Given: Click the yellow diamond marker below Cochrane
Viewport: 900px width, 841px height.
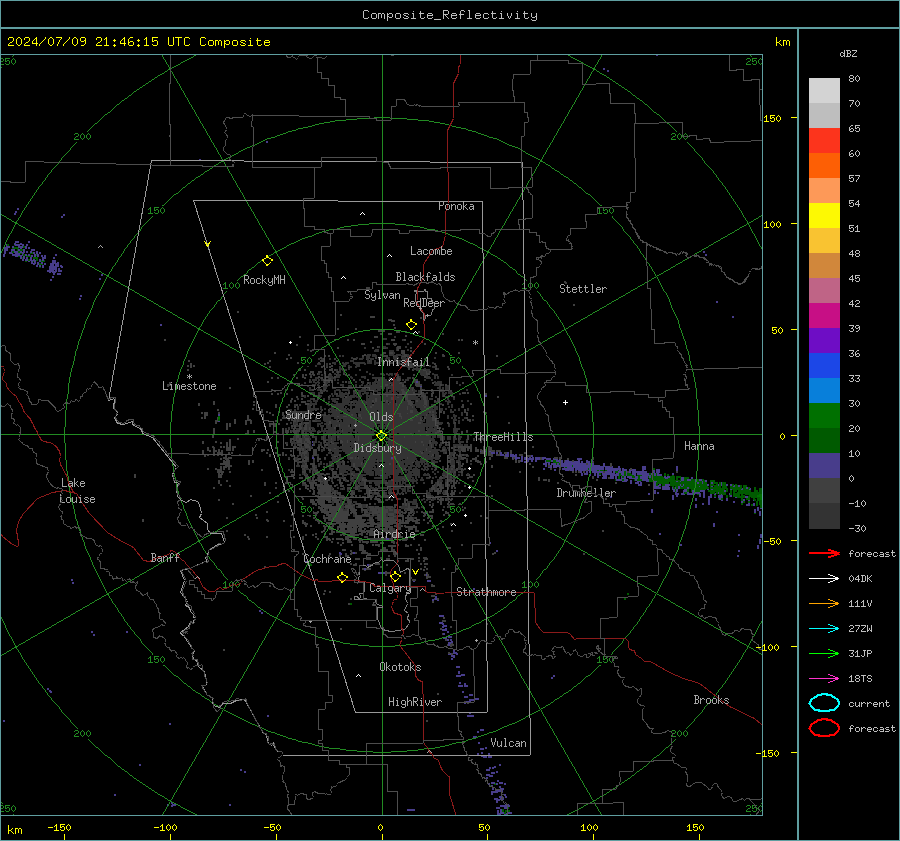Looking at the screenshot, I should [x=342, y=577].
